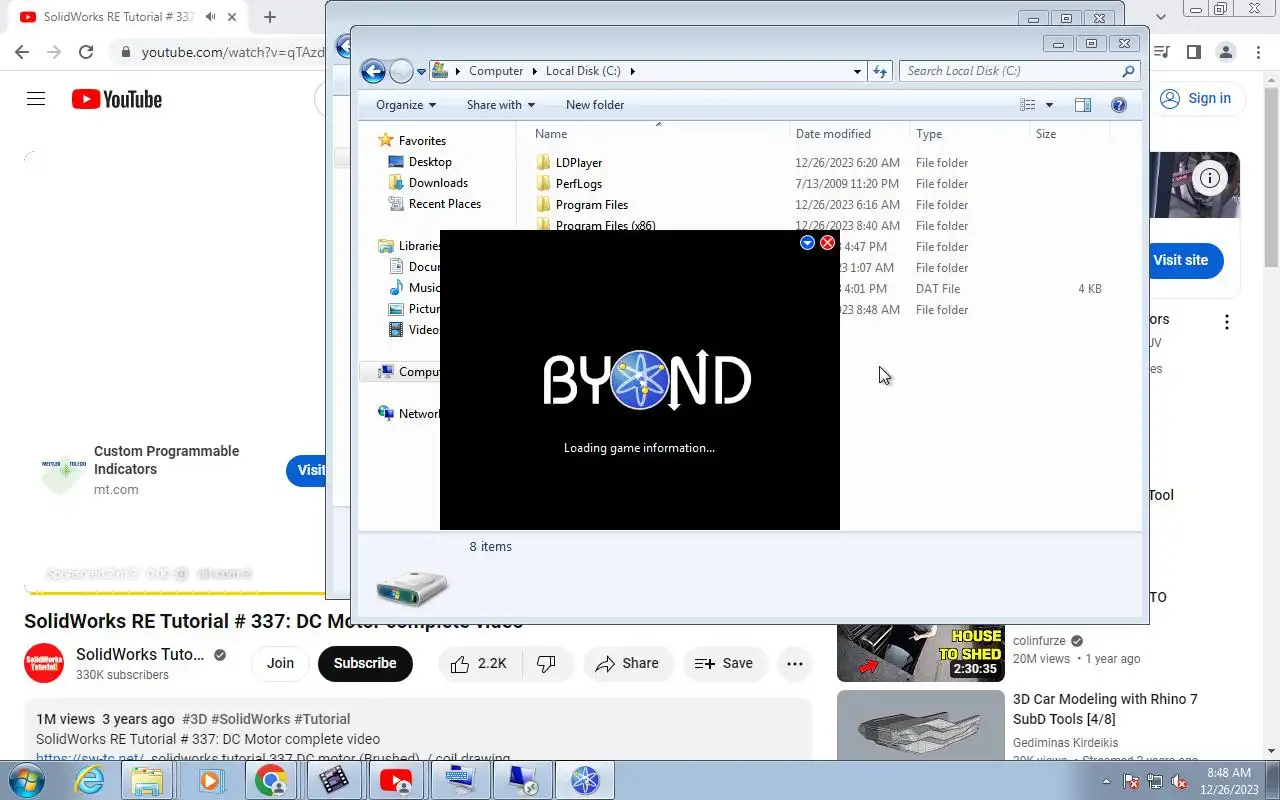The height and width of the screenshot is (800, 1280).
Task: Open the Share with menu
Action: [501, 105]
